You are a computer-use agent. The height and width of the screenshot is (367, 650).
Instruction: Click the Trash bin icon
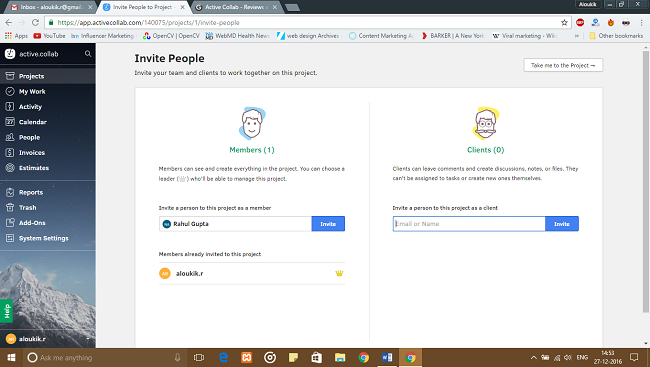click(x=10, y=208)
